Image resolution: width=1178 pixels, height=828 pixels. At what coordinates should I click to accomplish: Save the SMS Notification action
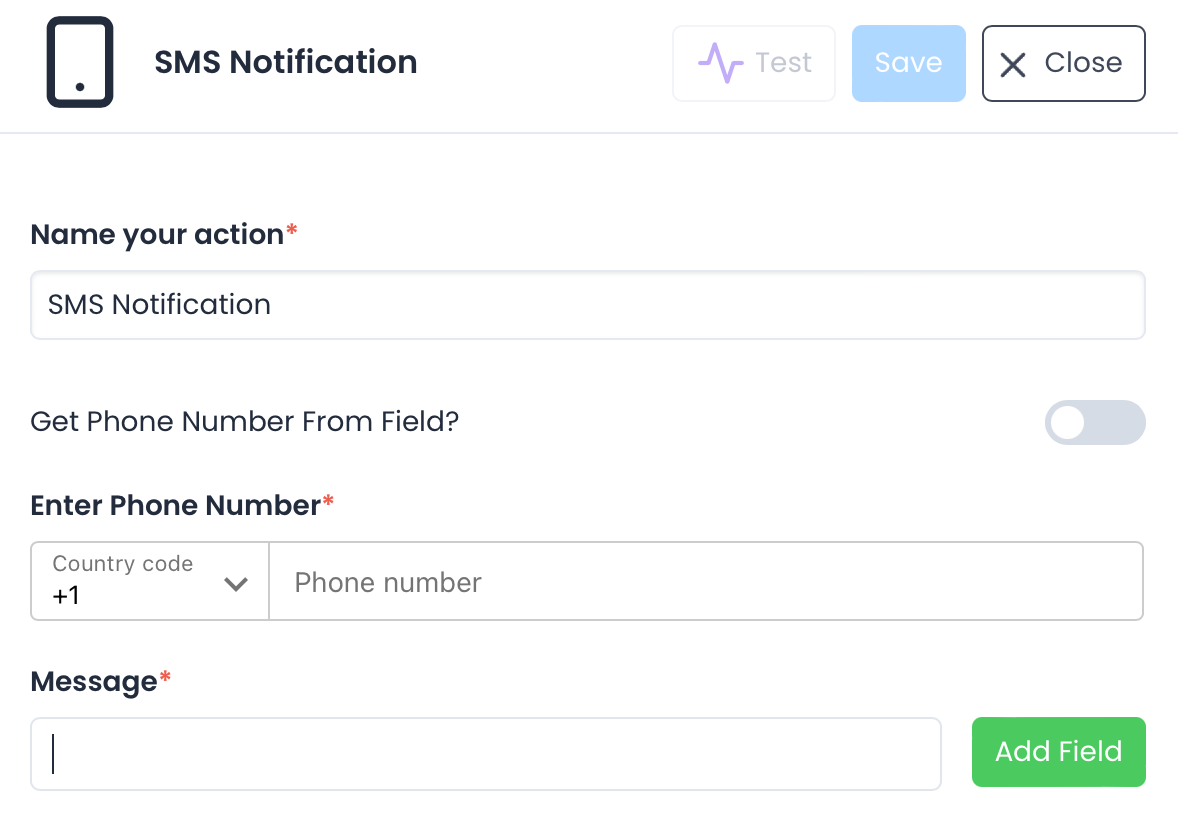pyautogui.click(x=908, y=63)
